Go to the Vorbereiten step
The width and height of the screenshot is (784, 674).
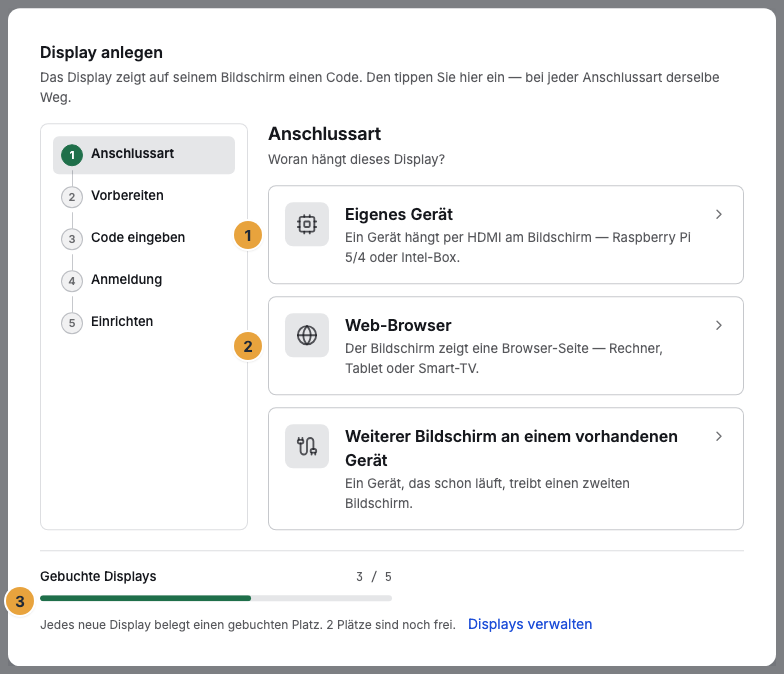click(127, 196)
